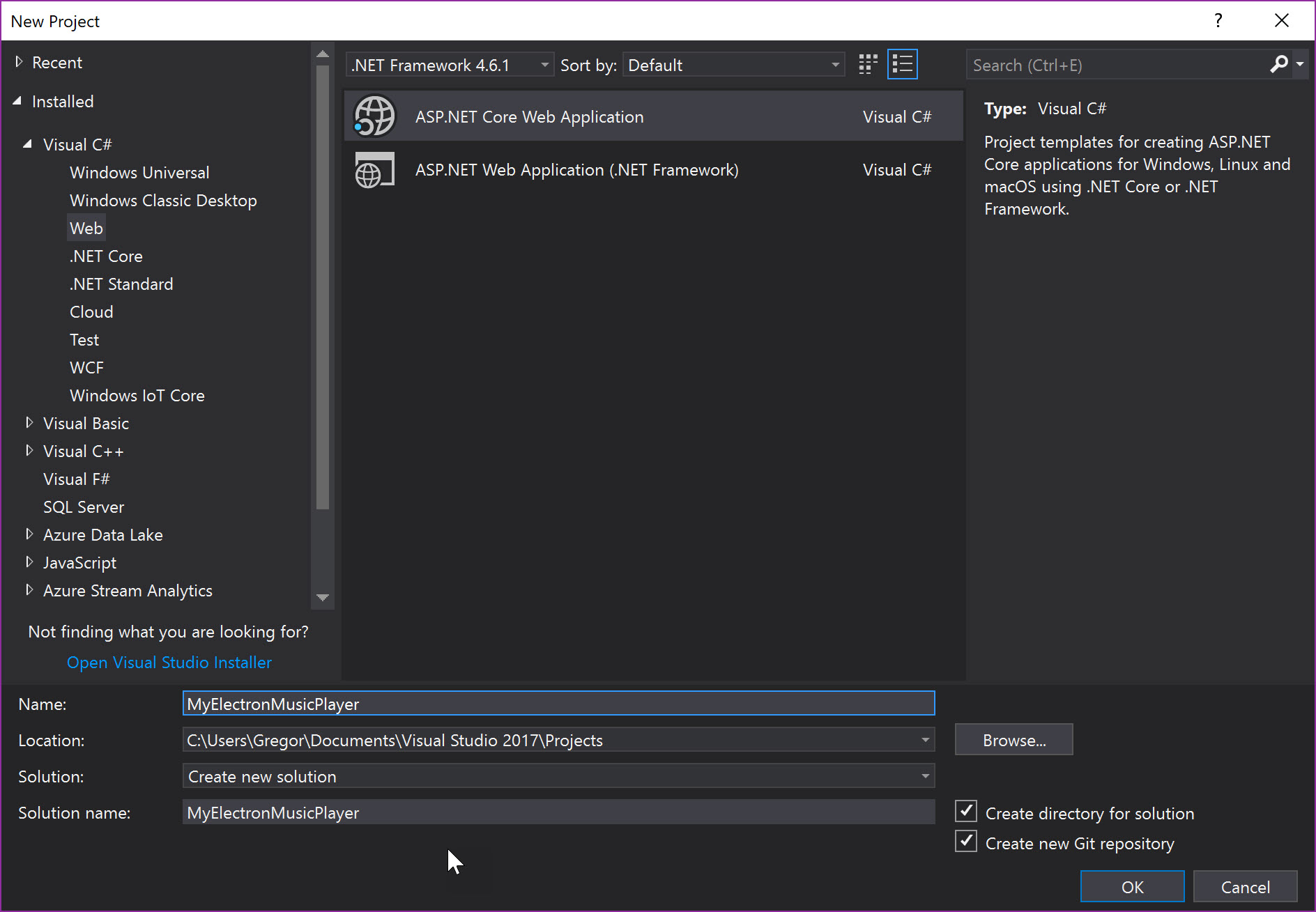Switch to medium icons list view
Viewport: 1316px width, 912px height.
coord(903,65)
